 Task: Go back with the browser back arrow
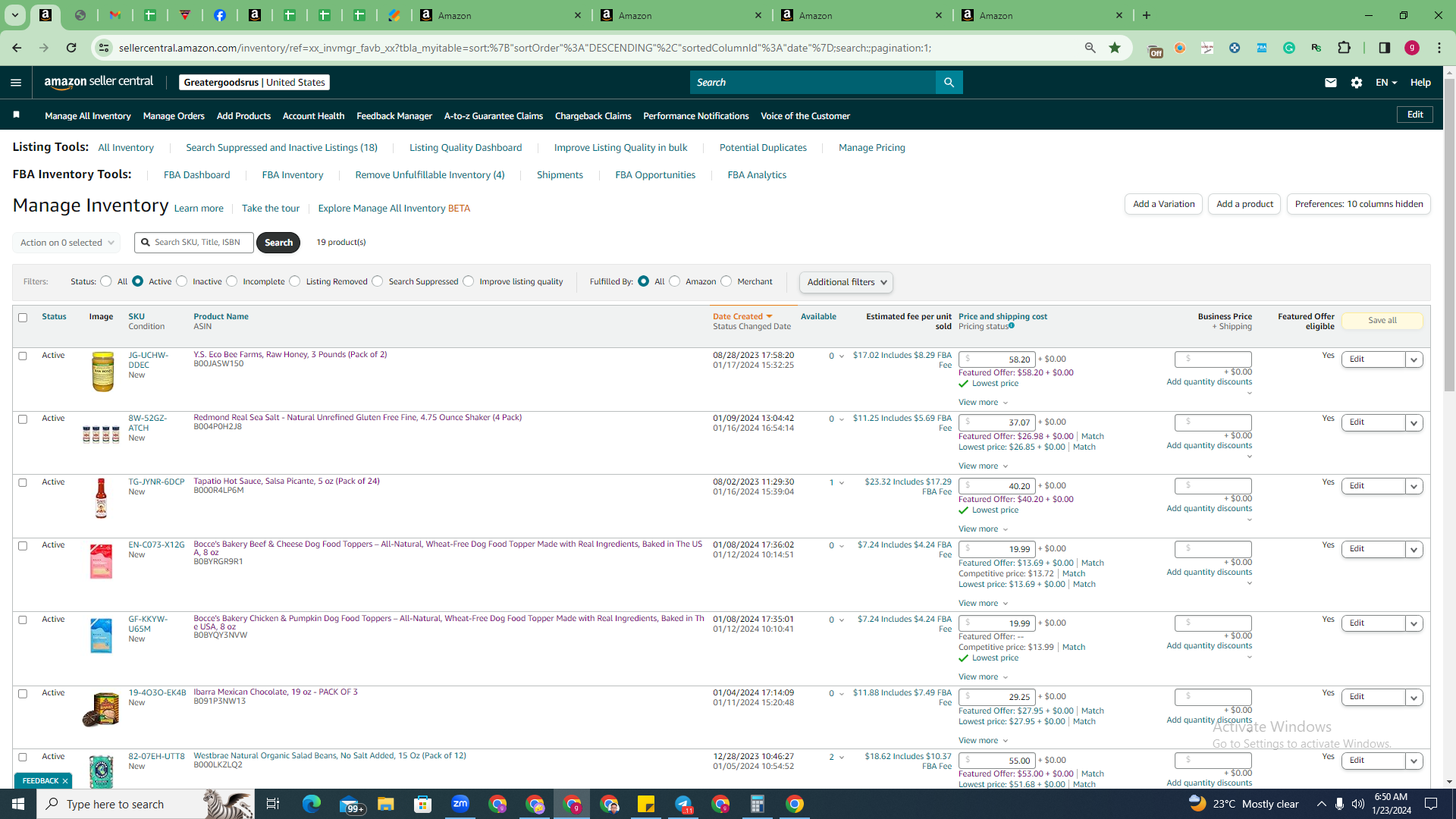click(17, 48)
